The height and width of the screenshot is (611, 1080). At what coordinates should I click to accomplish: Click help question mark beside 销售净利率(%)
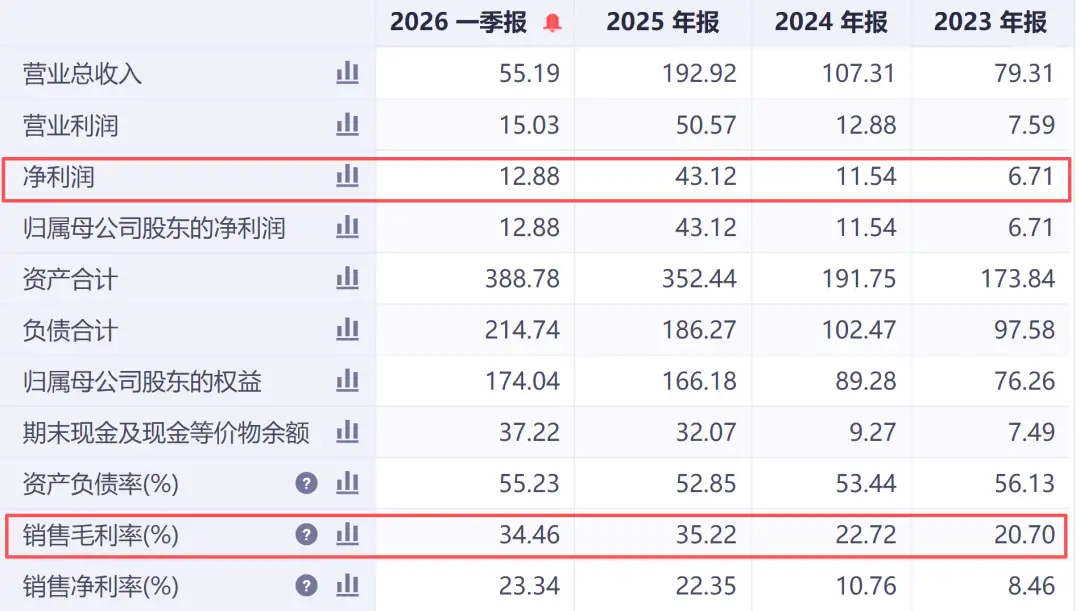pos(307,586)
